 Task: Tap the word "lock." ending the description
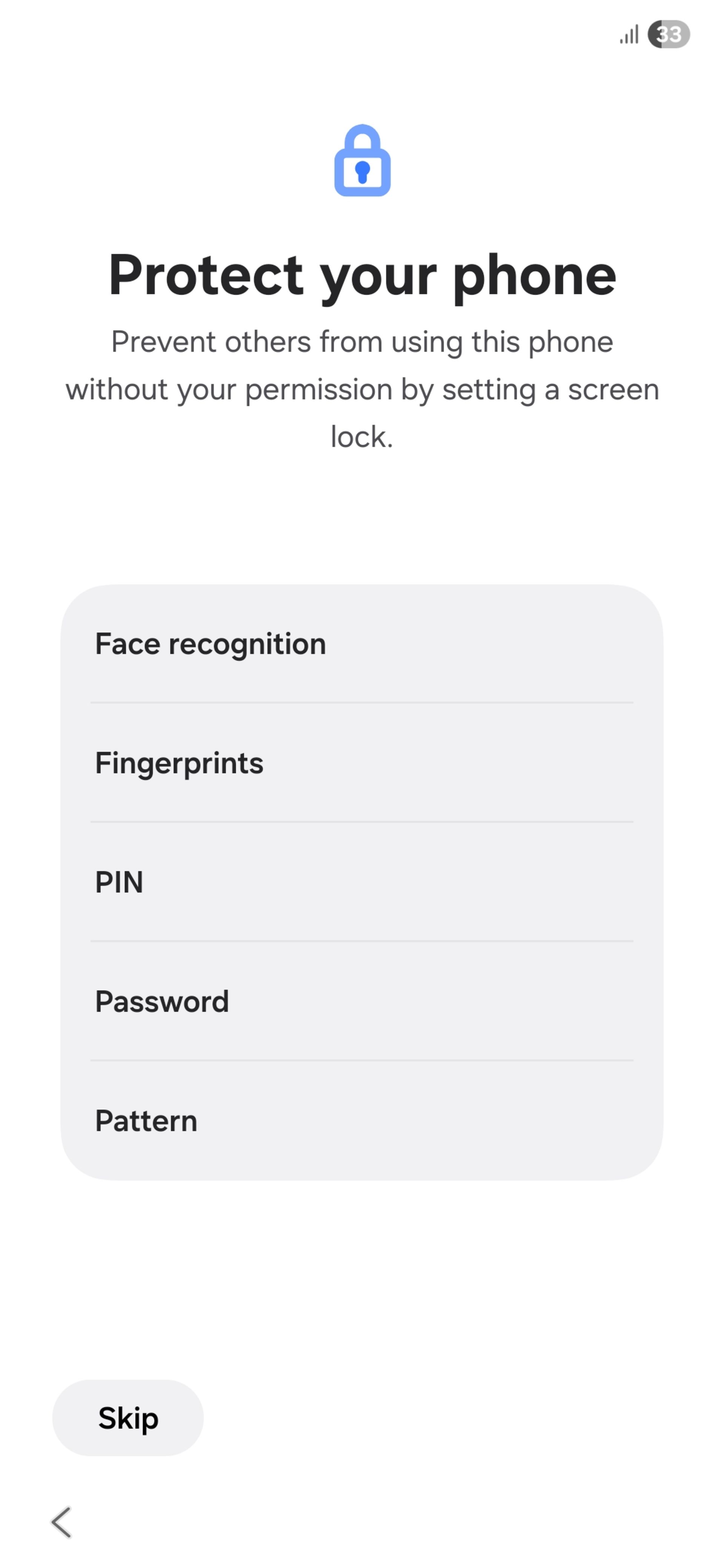[362, 437]
